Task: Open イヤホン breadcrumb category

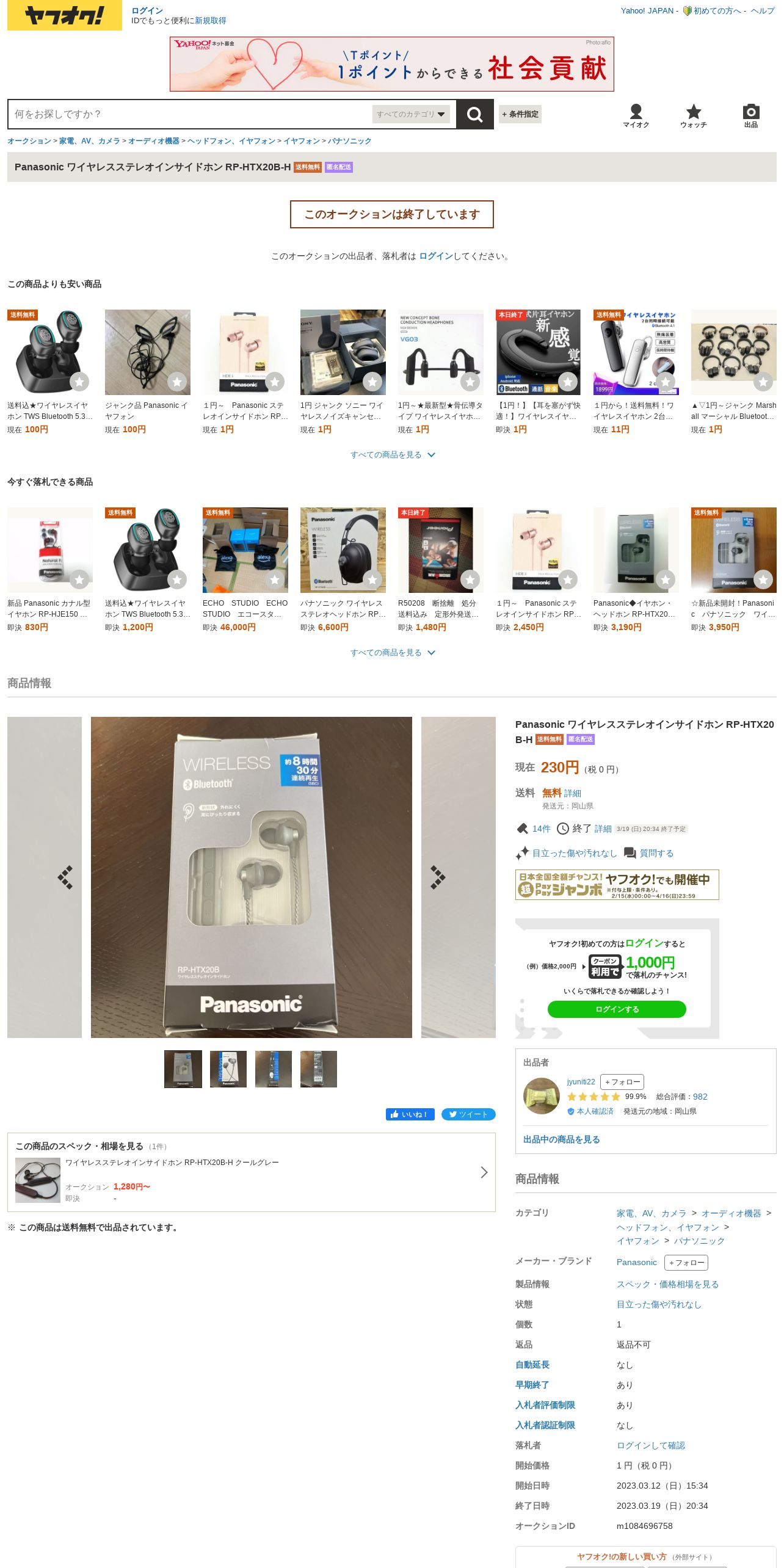Action: [301, 141]
